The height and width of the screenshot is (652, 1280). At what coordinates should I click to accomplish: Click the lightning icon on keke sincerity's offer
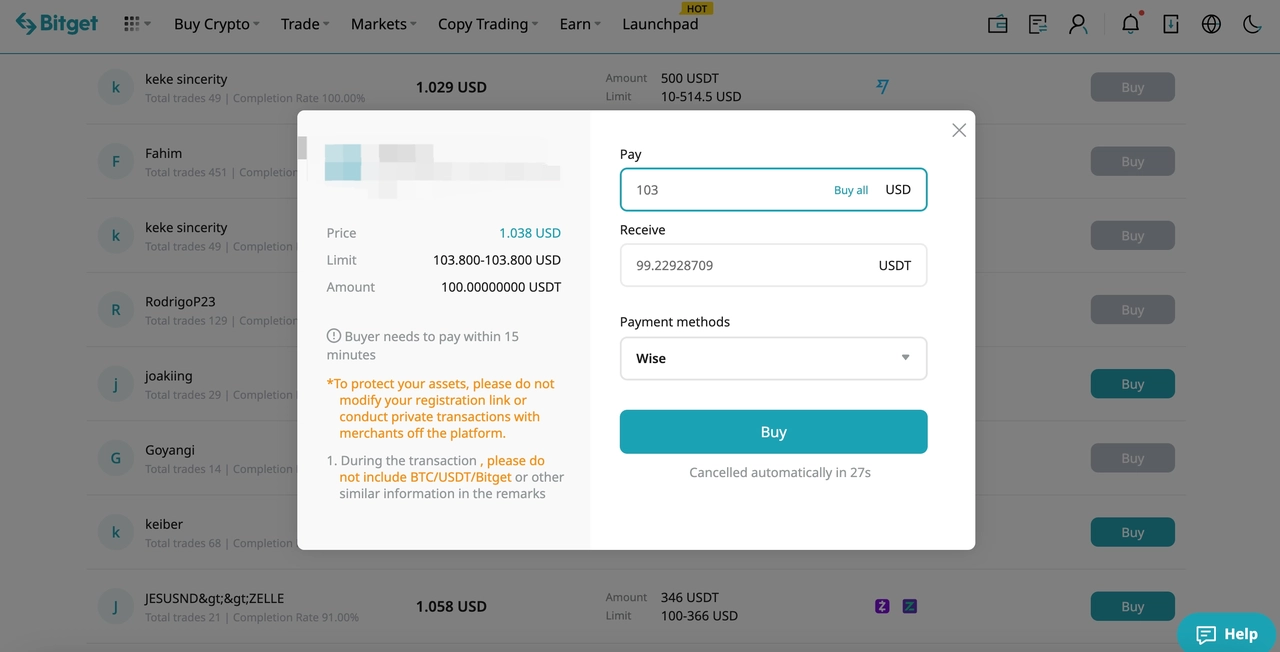882,87
